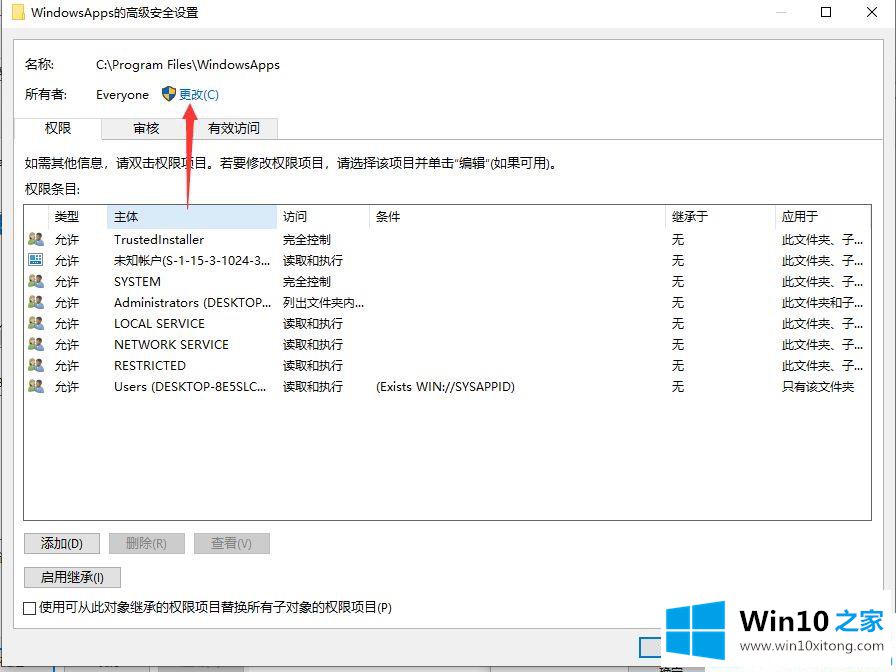The image size is (896, 672).
Task: Sort by the 访问 column header
Action: click(323, 217)
